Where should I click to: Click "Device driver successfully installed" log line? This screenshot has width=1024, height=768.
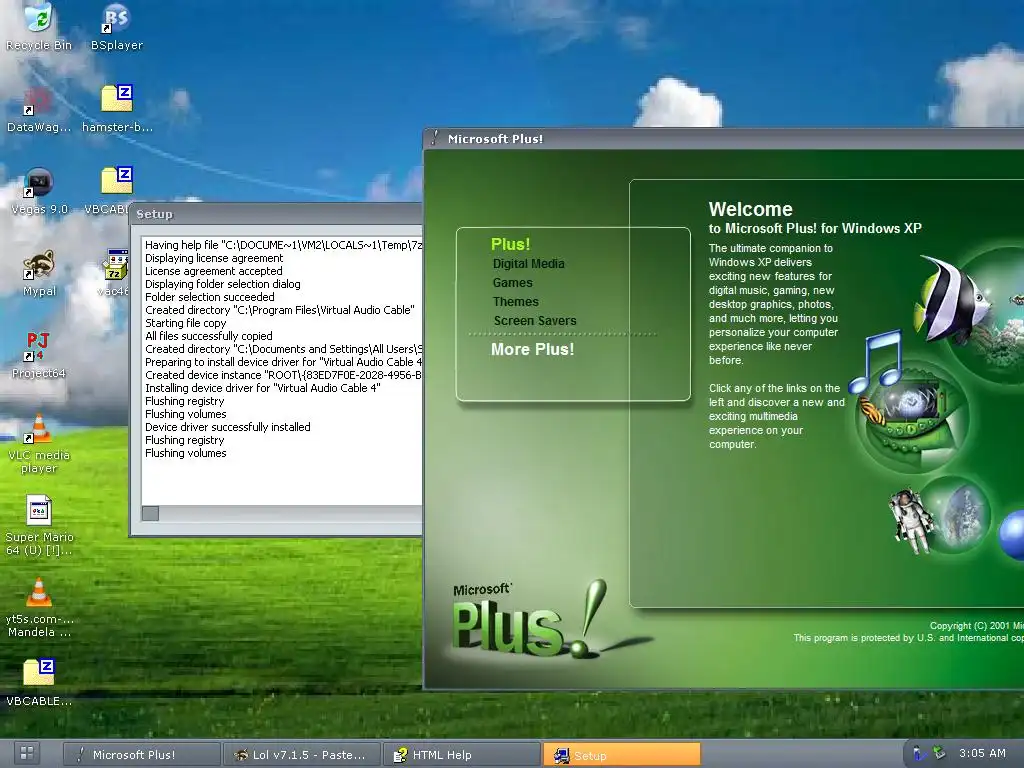(228, 427)
